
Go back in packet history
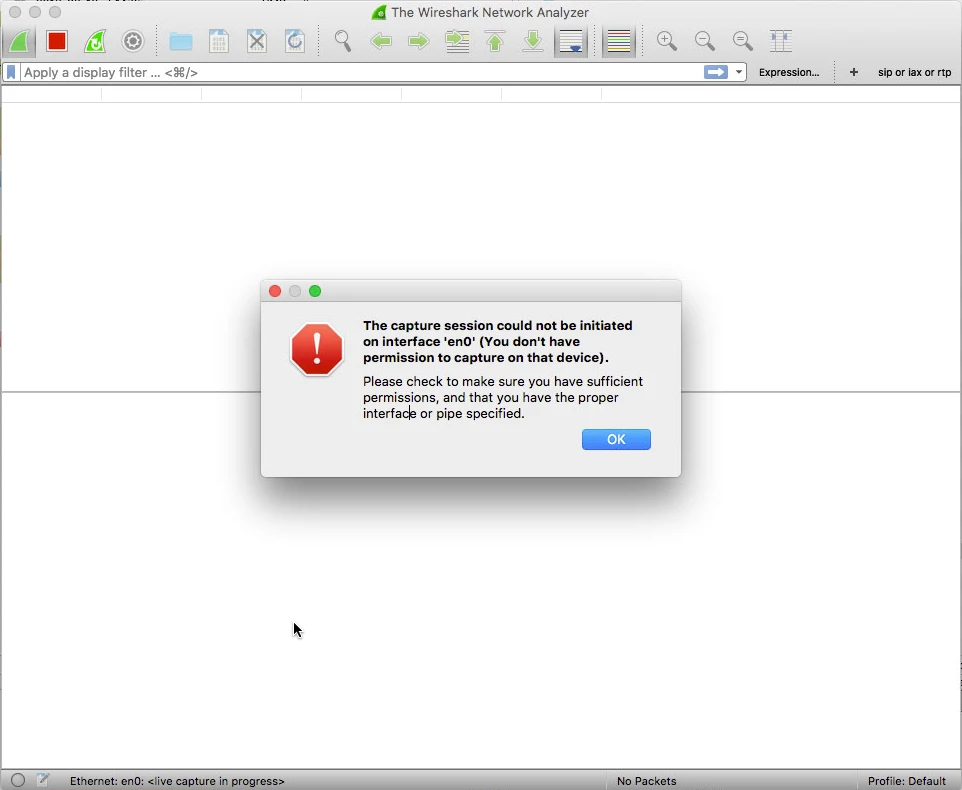click(x=381, y=42)
